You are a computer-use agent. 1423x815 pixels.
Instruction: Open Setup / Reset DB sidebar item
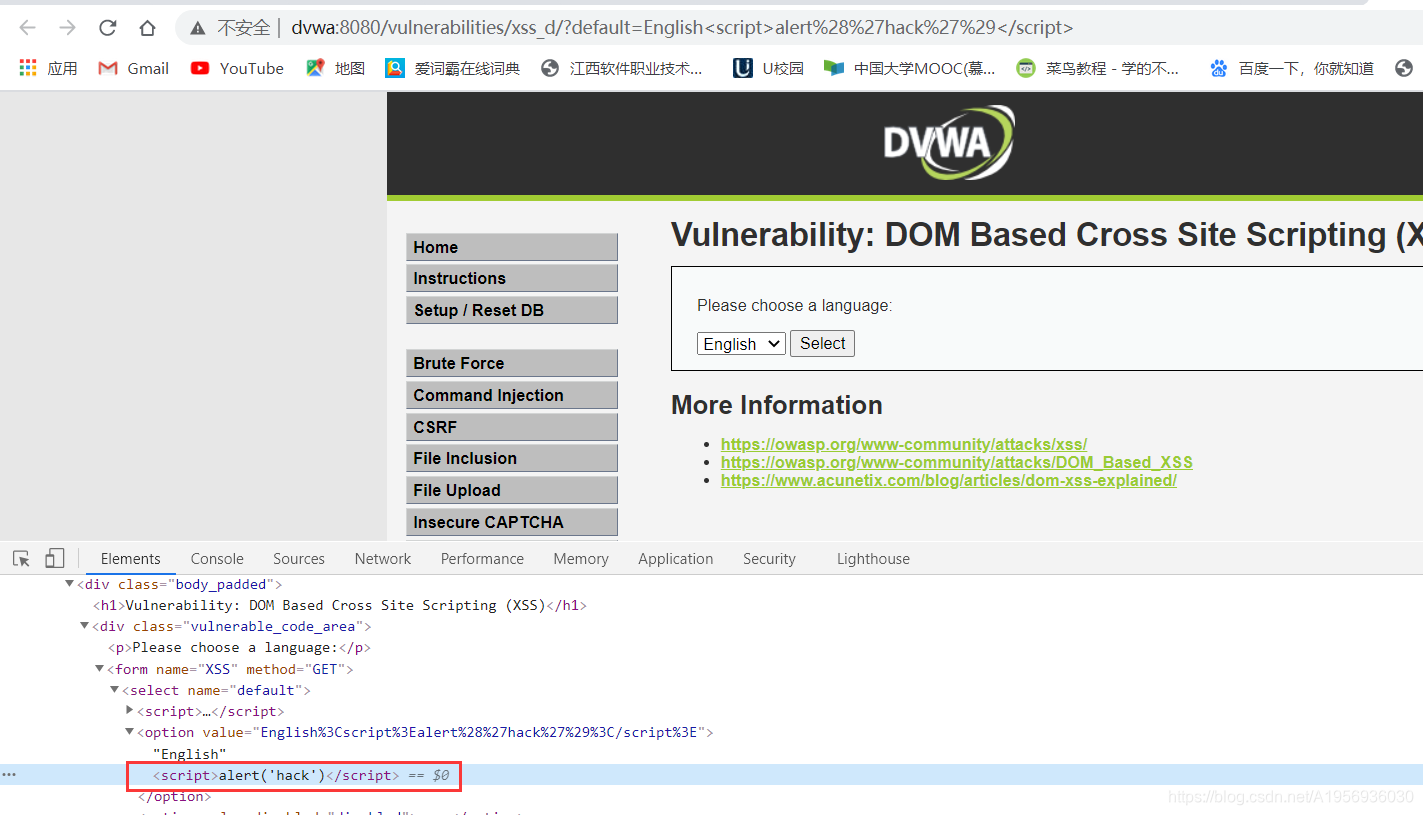click(512, 310)
